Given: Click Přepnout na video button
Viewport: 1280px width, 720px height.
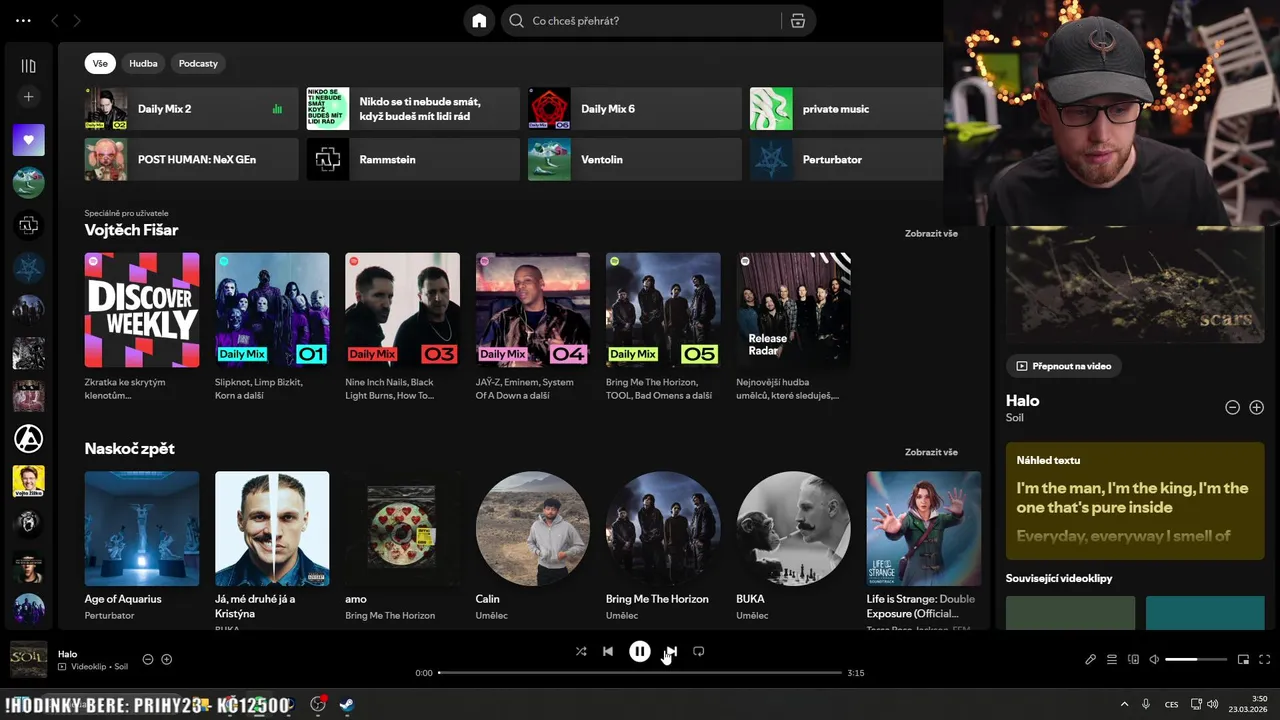Looking at the screenshot, I should [x=1064, y=366].
